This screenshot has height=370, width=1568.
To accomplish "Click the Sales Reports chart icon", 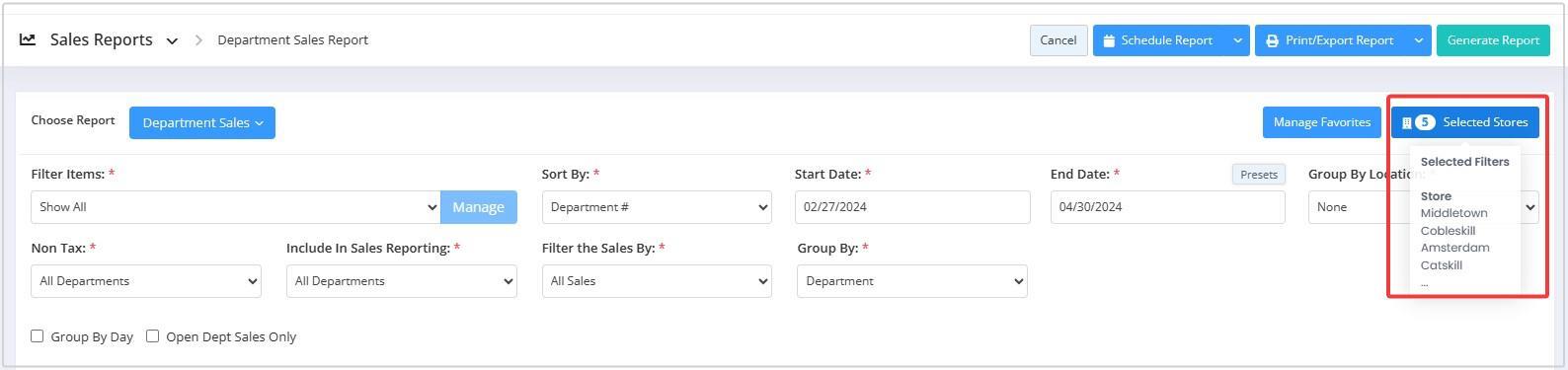I will pos(28,39).
